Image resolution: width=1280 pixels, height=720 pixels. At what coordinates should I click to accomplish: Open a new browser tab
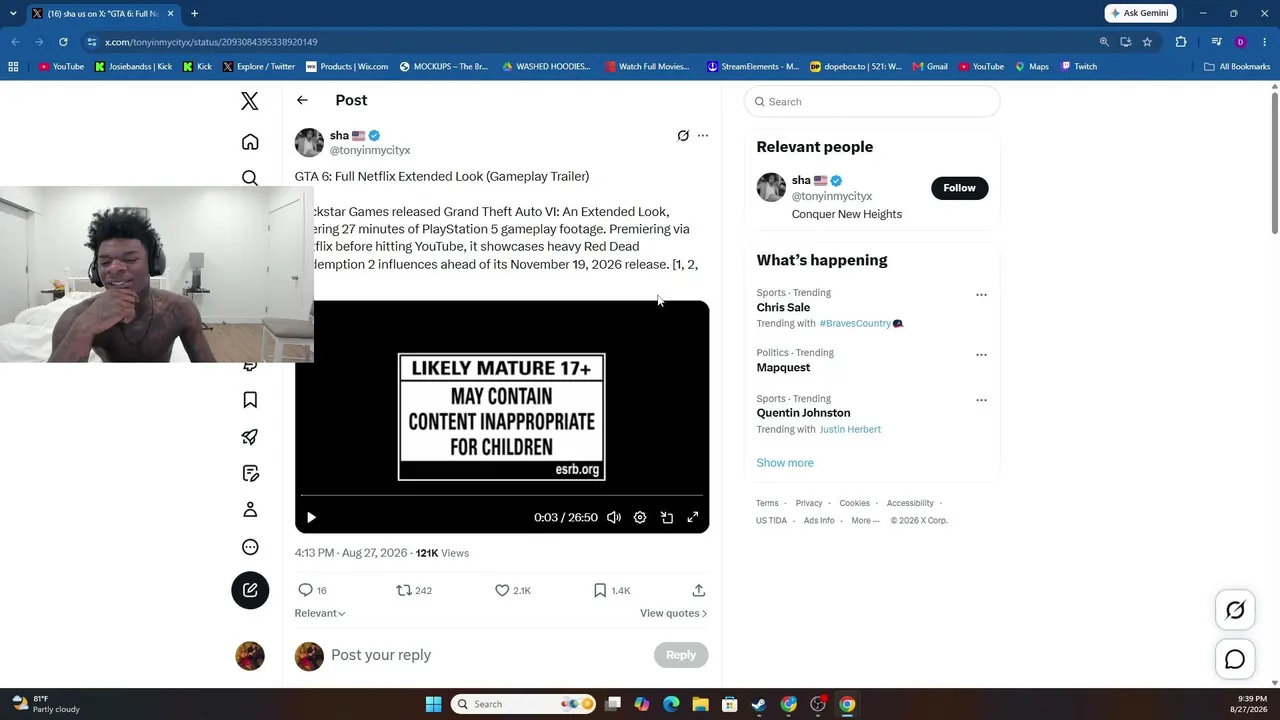(194, 13)
